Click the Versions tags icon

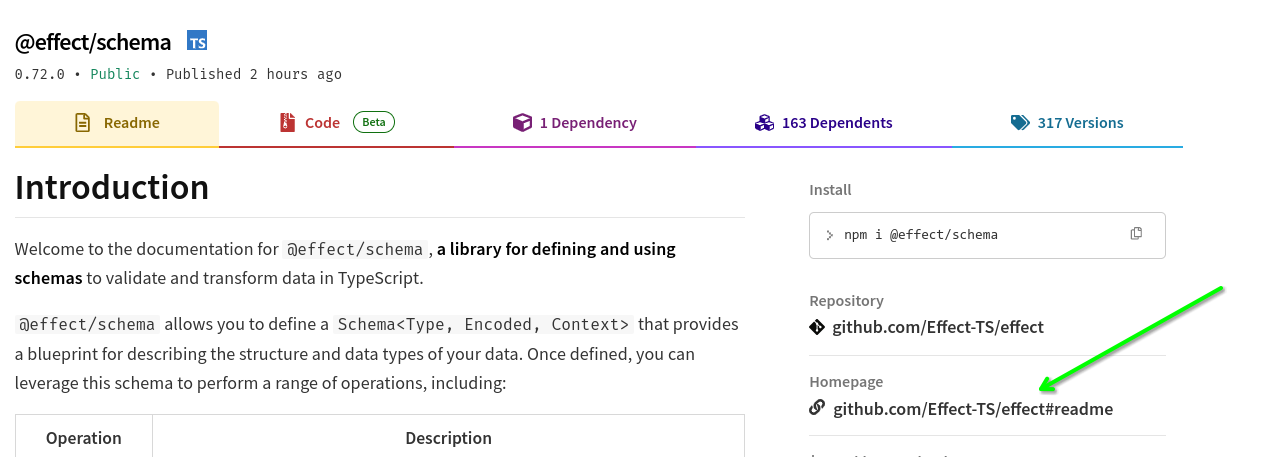point(1020,123)
